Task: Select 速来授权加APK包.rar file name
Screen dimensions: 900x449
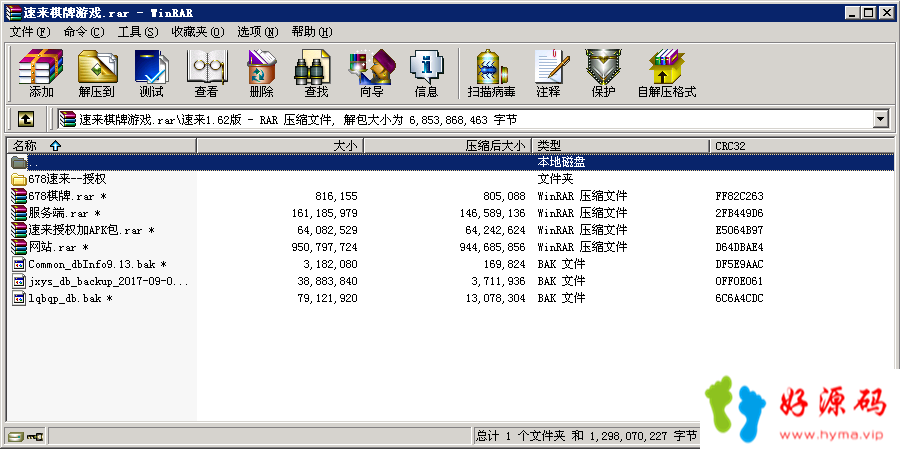Action: tap(92, 230)
